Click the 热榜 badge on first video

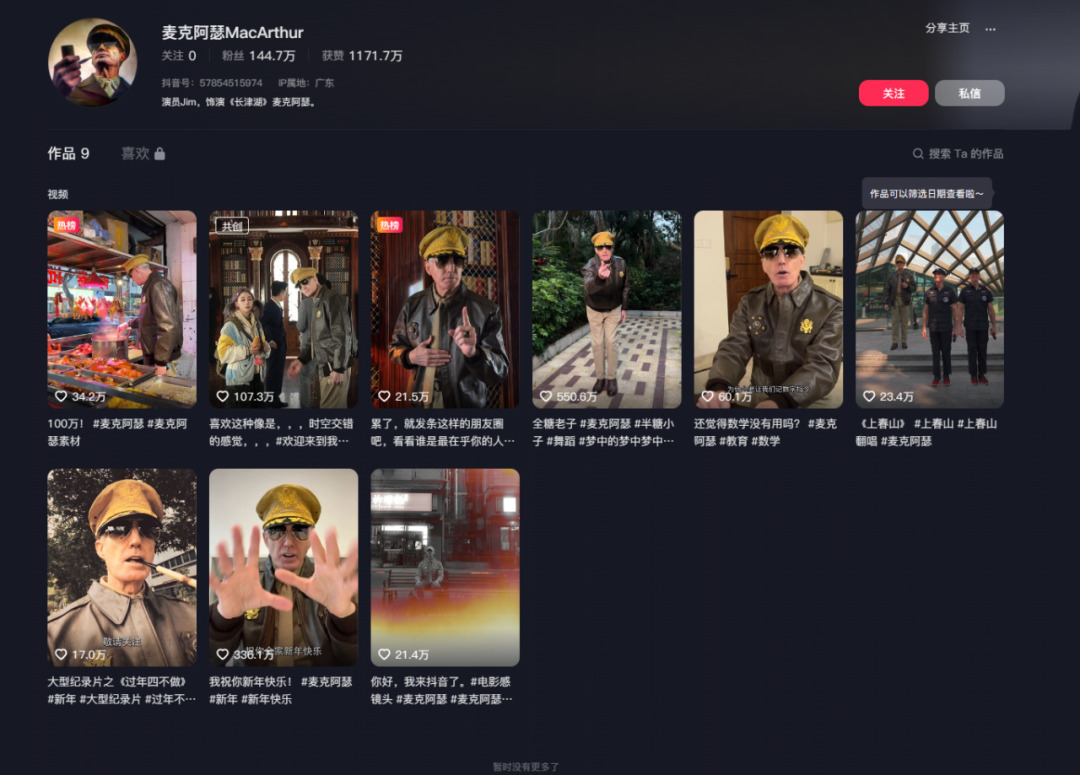(65, 226)
